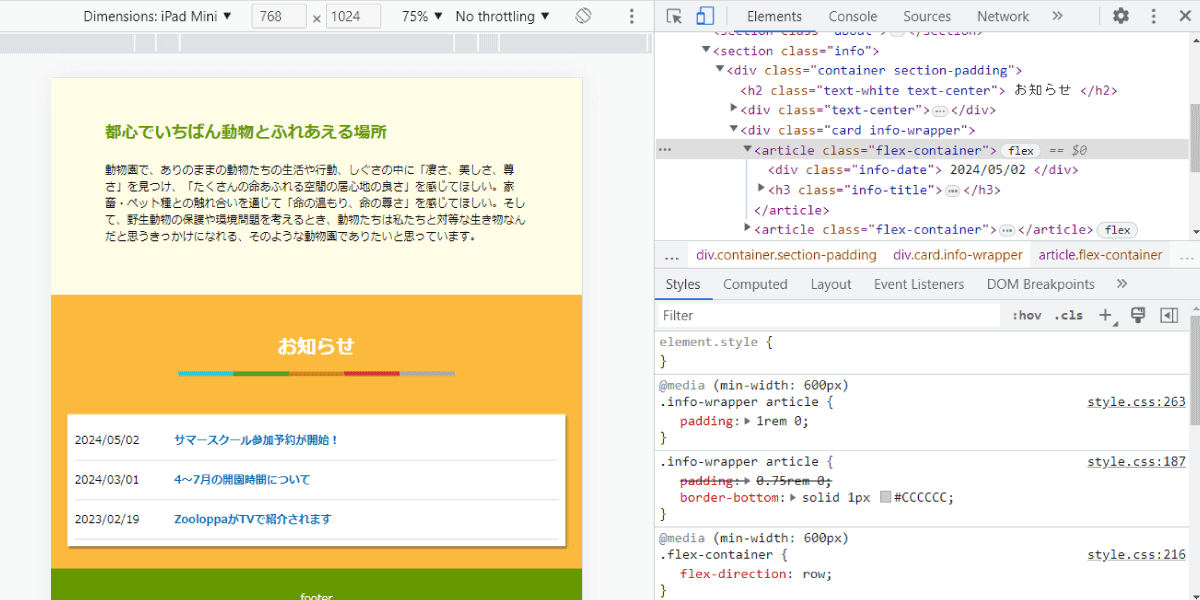Viewport: 1200px width, 600px height.
Task: Switch to the Console tab
Action: 853,16
